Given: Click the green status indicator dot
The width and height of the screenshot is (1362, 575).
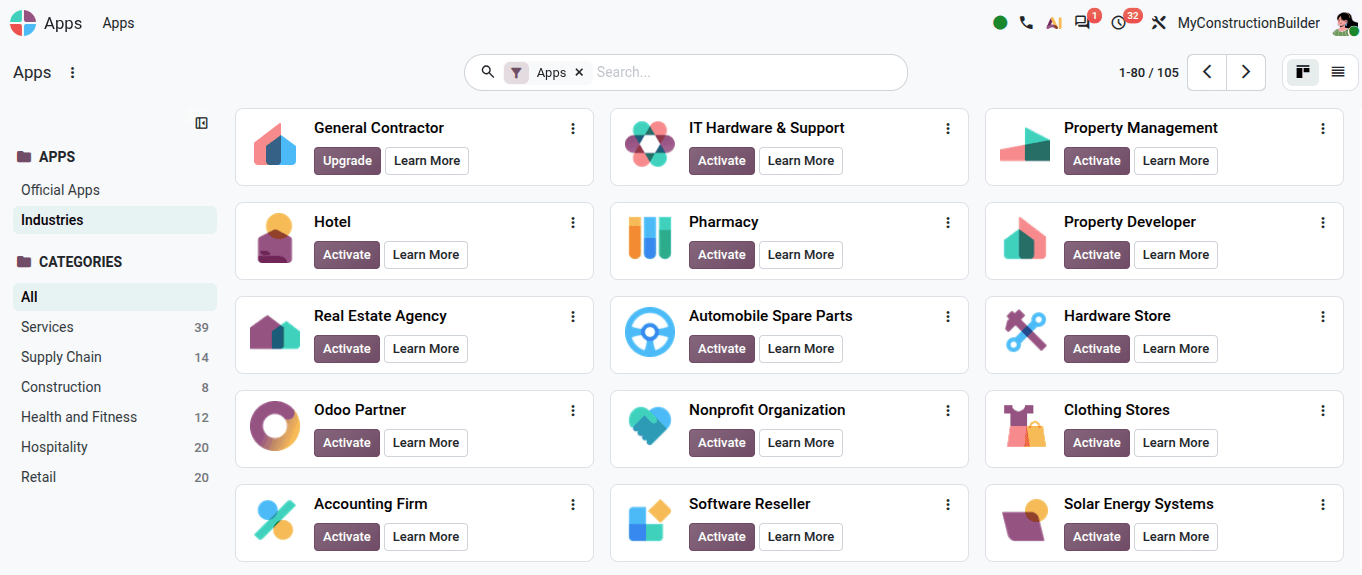Looking at the screenshot, I should 1000,23.
